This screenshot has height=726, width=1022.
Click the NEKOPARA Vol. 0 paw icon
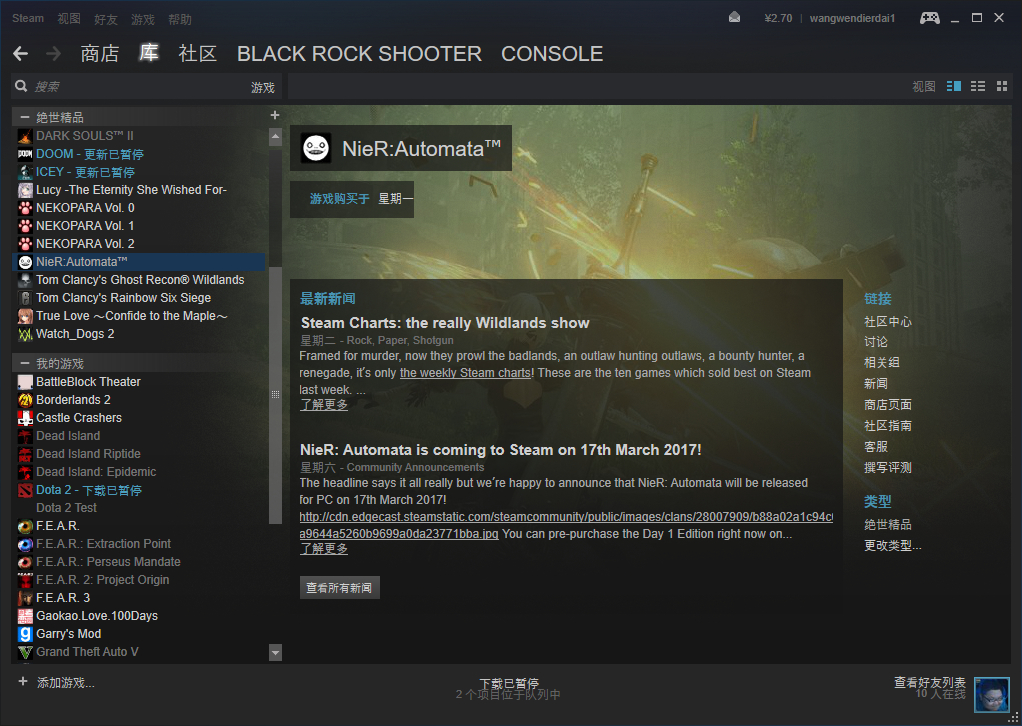coord(25,208)
